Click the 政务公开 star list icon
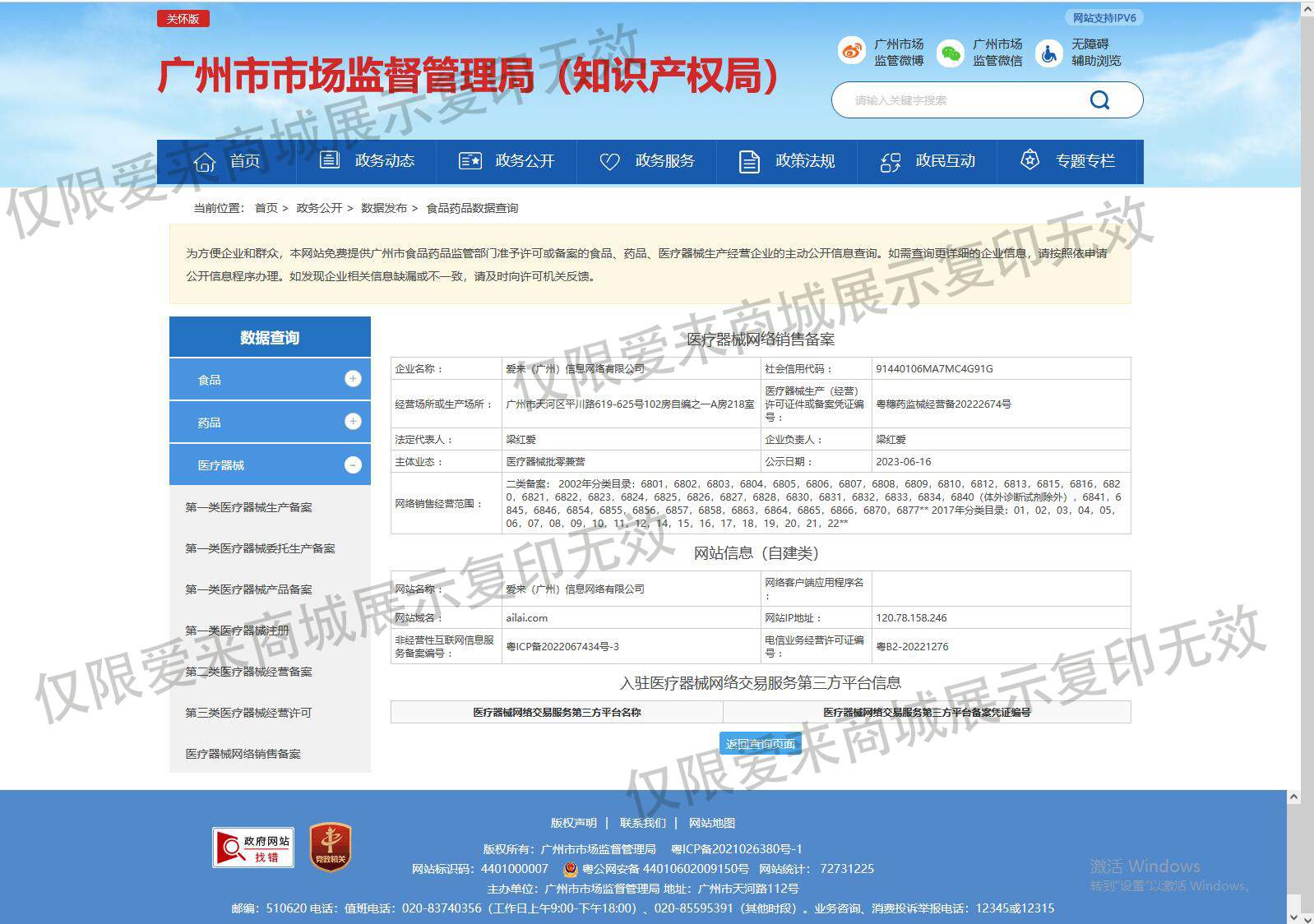This screenshot has height=924, width=1314. pyautogui.click(x=470, y=161)
